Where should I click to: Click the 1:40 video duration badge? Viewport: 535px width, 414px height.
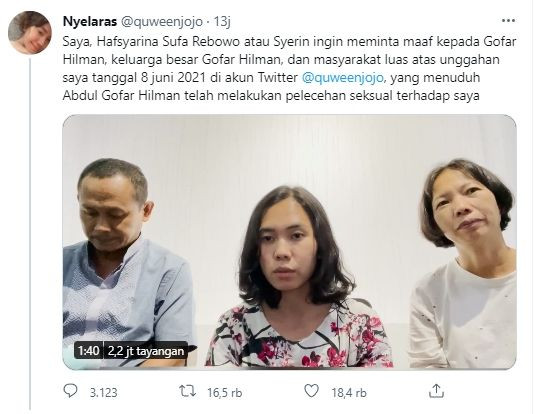click(88, 351)
